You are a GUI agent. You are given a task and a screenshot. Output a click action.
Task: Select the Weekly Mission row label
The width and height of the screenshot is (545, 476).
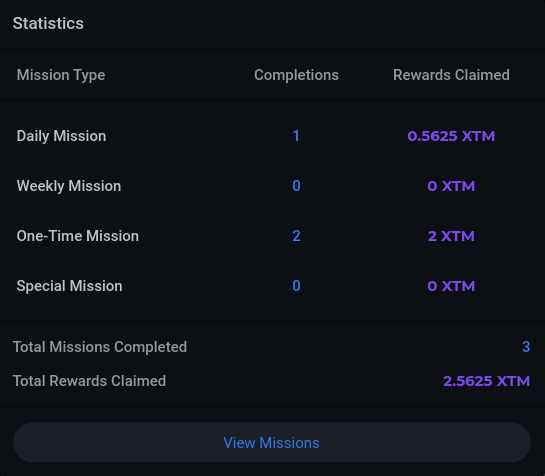coord(69,186)
